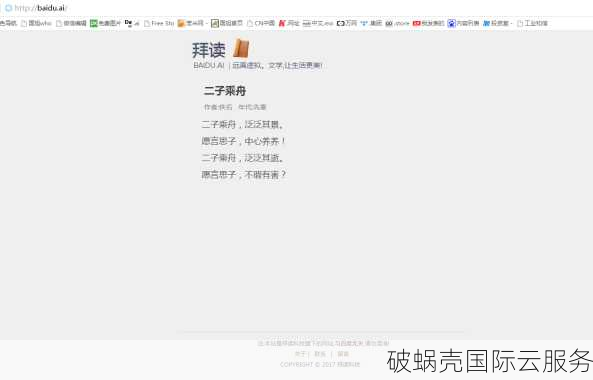Viewport: 593px width, 380px height.
Task: Click the orange book logo icon
Action: point(241,48)
